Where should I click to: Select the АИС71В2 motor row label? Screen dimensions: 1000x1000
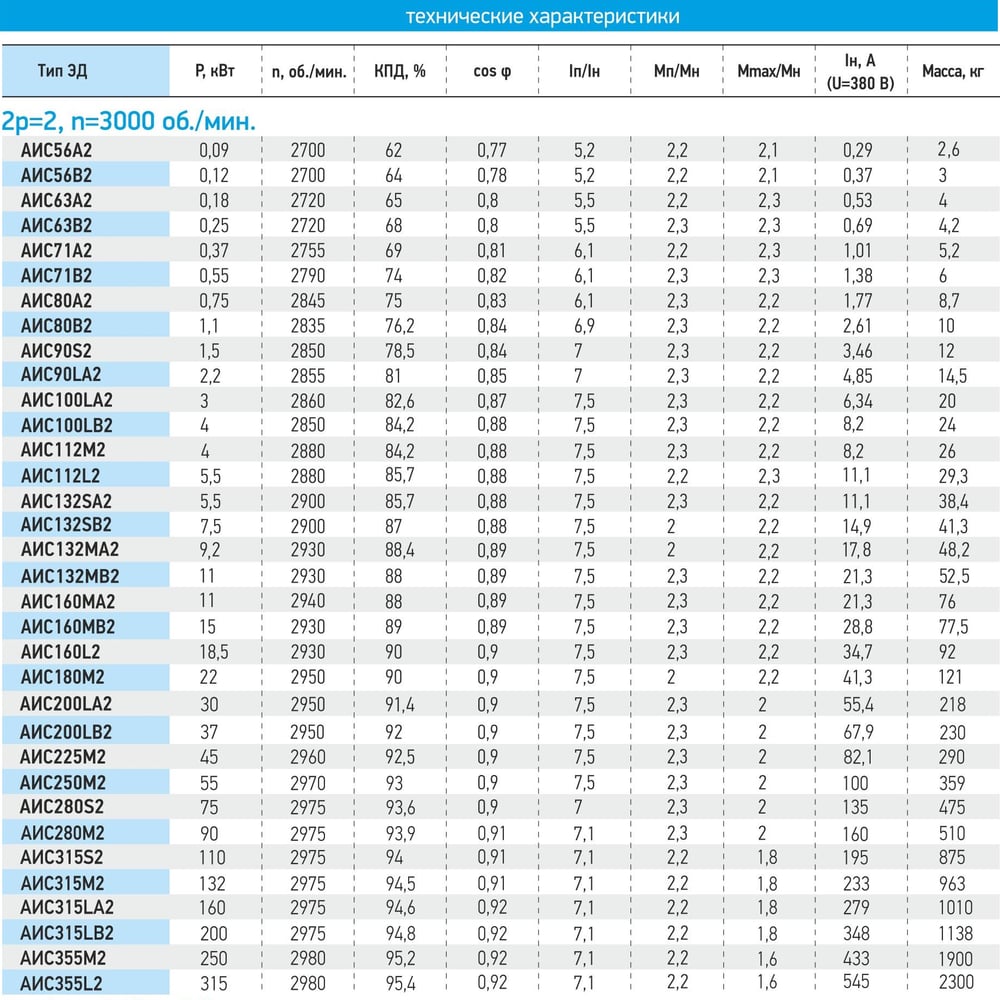tap(56, 276)
